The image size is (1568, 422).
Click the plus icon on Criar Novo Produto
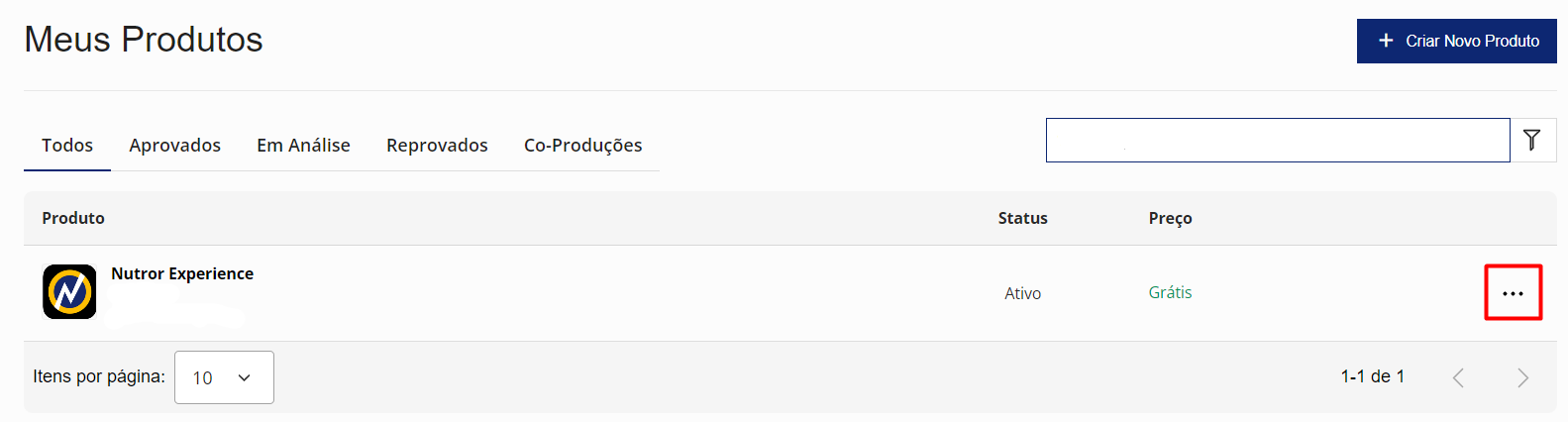click(x=1386, y=41)
